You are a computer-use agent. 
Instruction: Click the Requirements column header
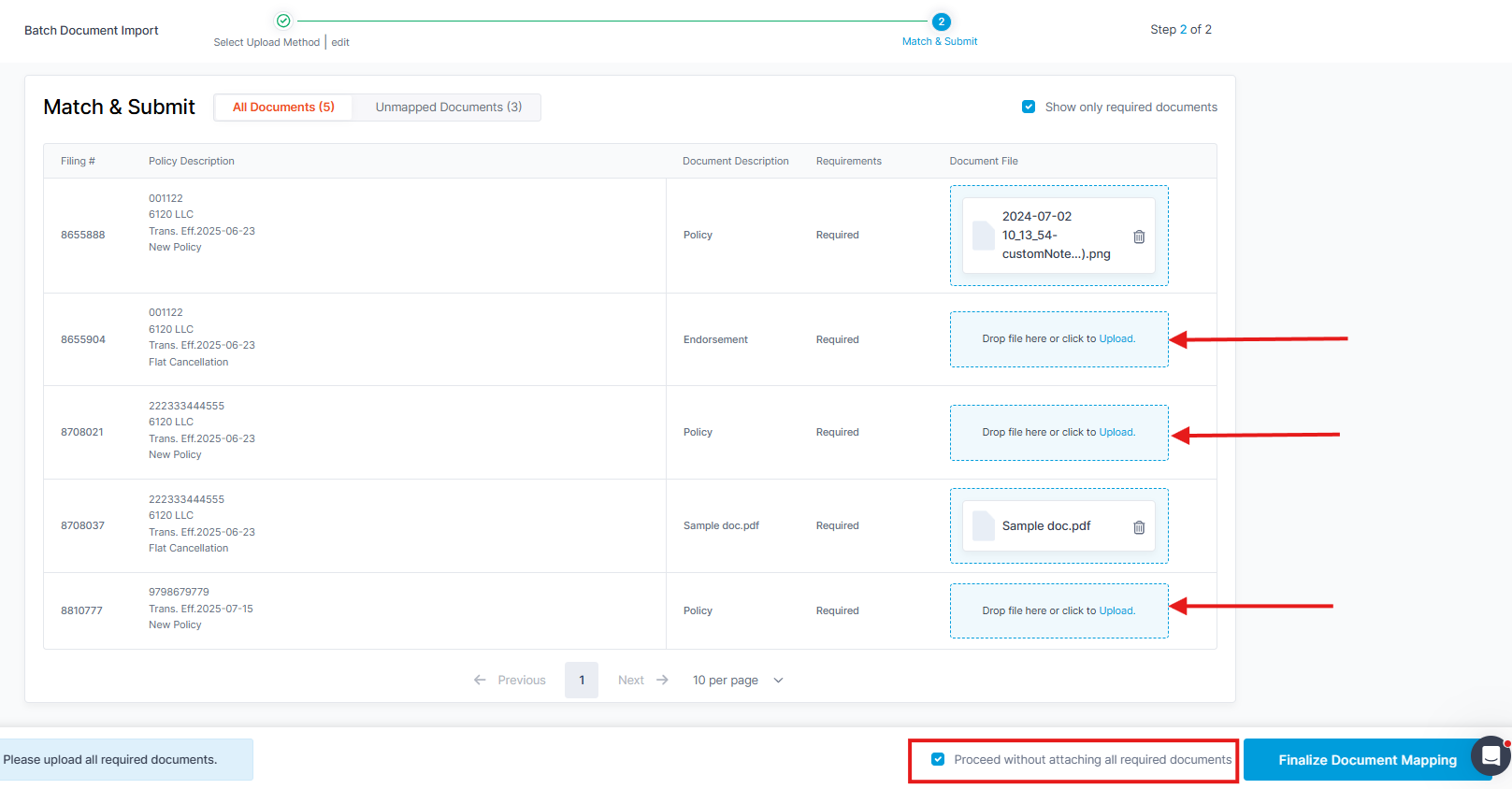click(x=849, y=161)
